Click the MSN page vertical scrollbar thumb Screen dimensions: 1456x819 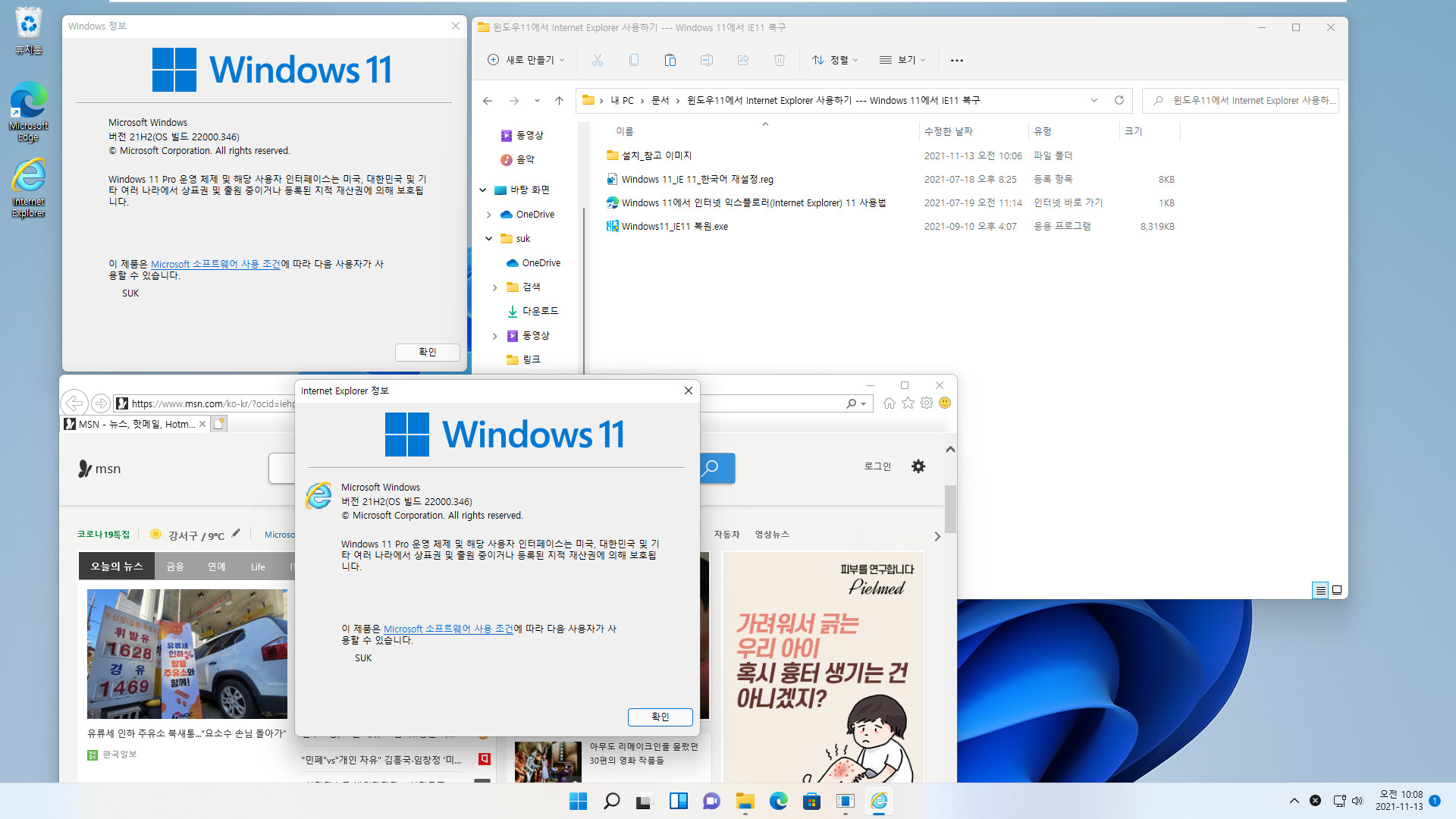click(x=950, y=509)
